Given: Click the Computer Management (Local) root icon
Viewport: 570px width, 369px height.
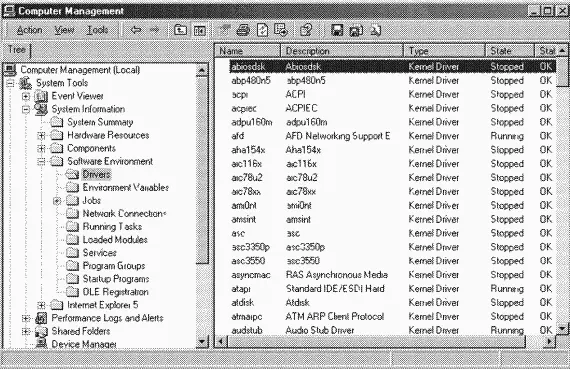Looking at the screenshot, I should 10,70.
